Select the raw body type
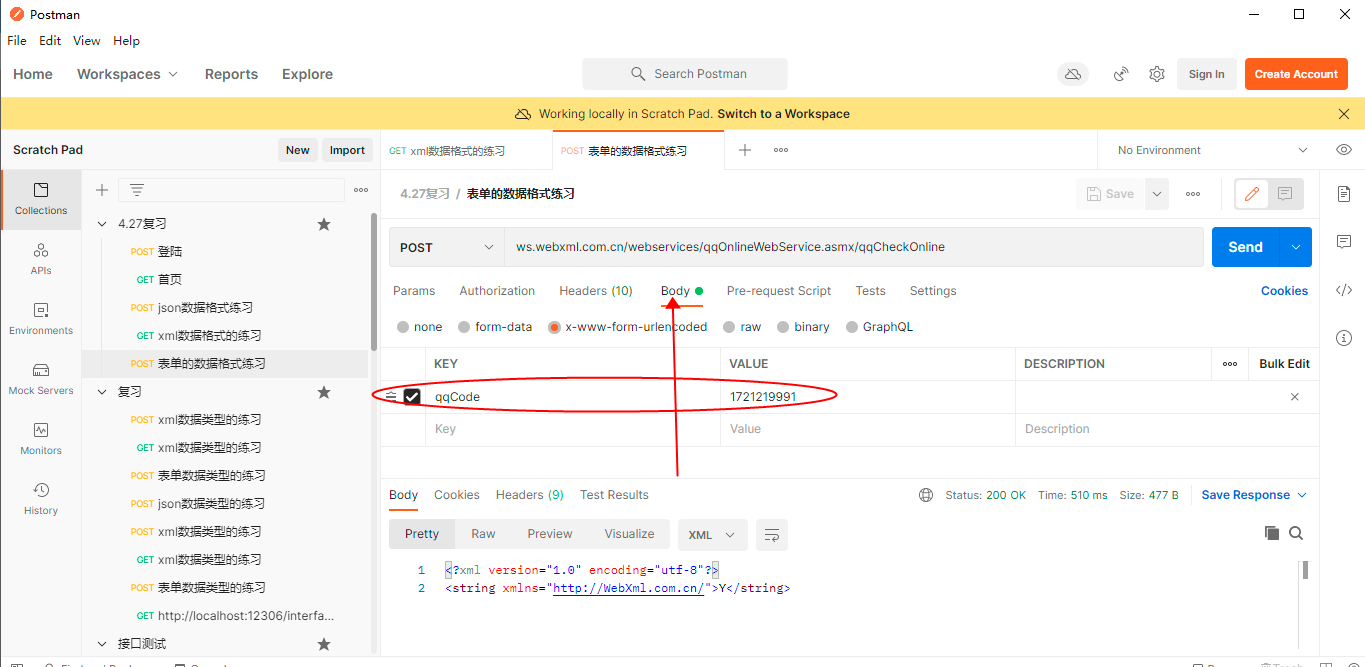 [730, 327]
